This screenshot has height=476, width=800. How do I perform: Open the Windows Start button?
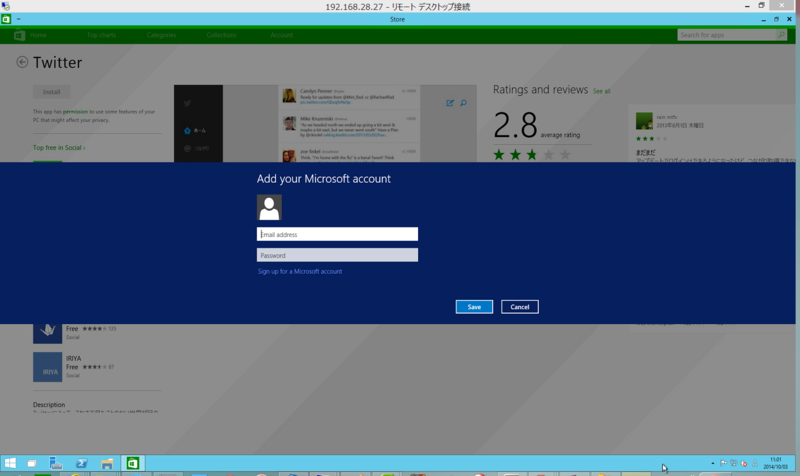[10, 463]
